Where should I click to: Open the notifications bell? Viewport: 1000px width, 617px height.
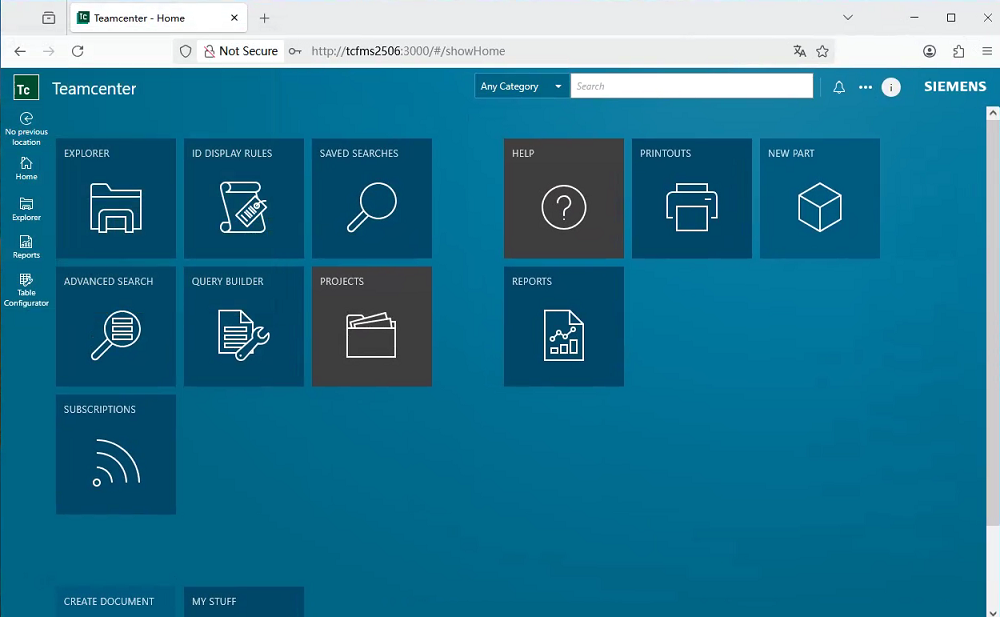tap(839, 87)
